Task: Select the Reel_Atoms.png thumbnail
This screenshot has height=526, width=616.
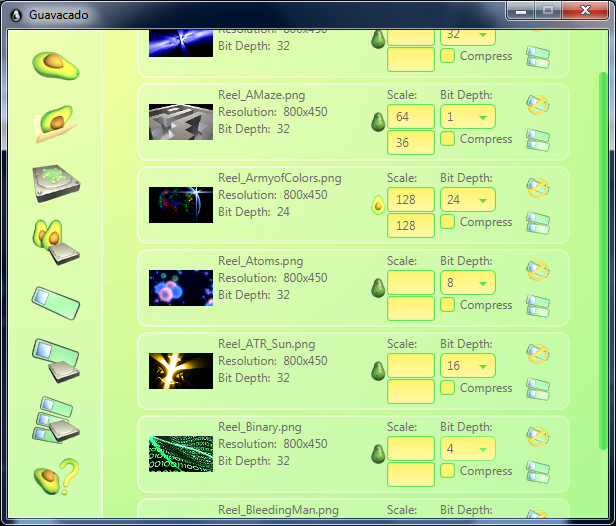Action: 181,288
